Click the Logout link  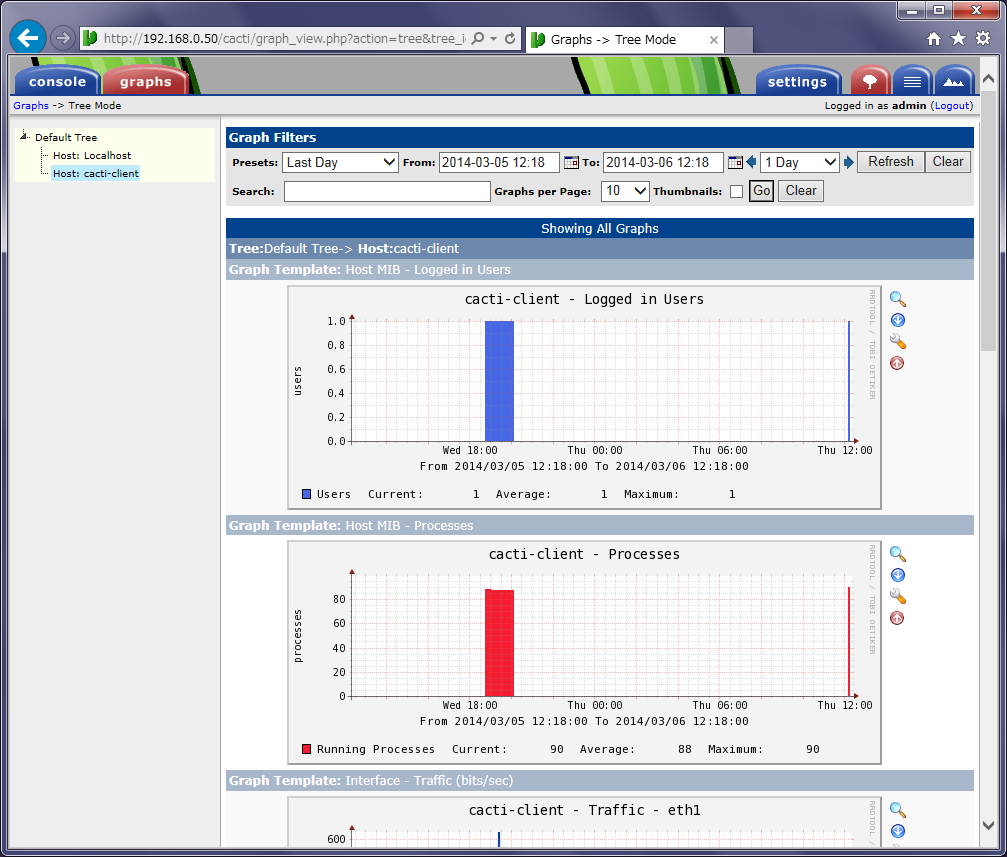(x=952, y=105)
